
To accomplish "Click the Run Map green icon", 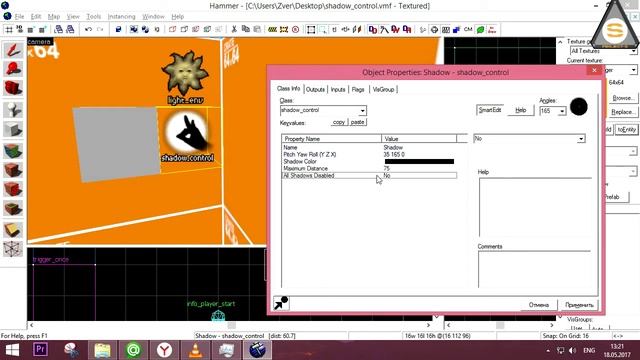I will (480, 29).
